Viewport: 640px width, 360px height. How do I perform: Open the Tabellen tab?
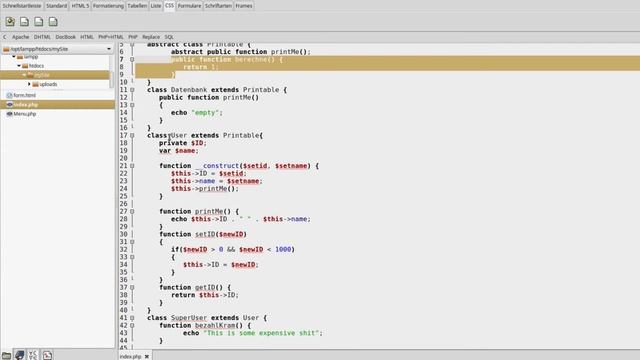[137, 6]
